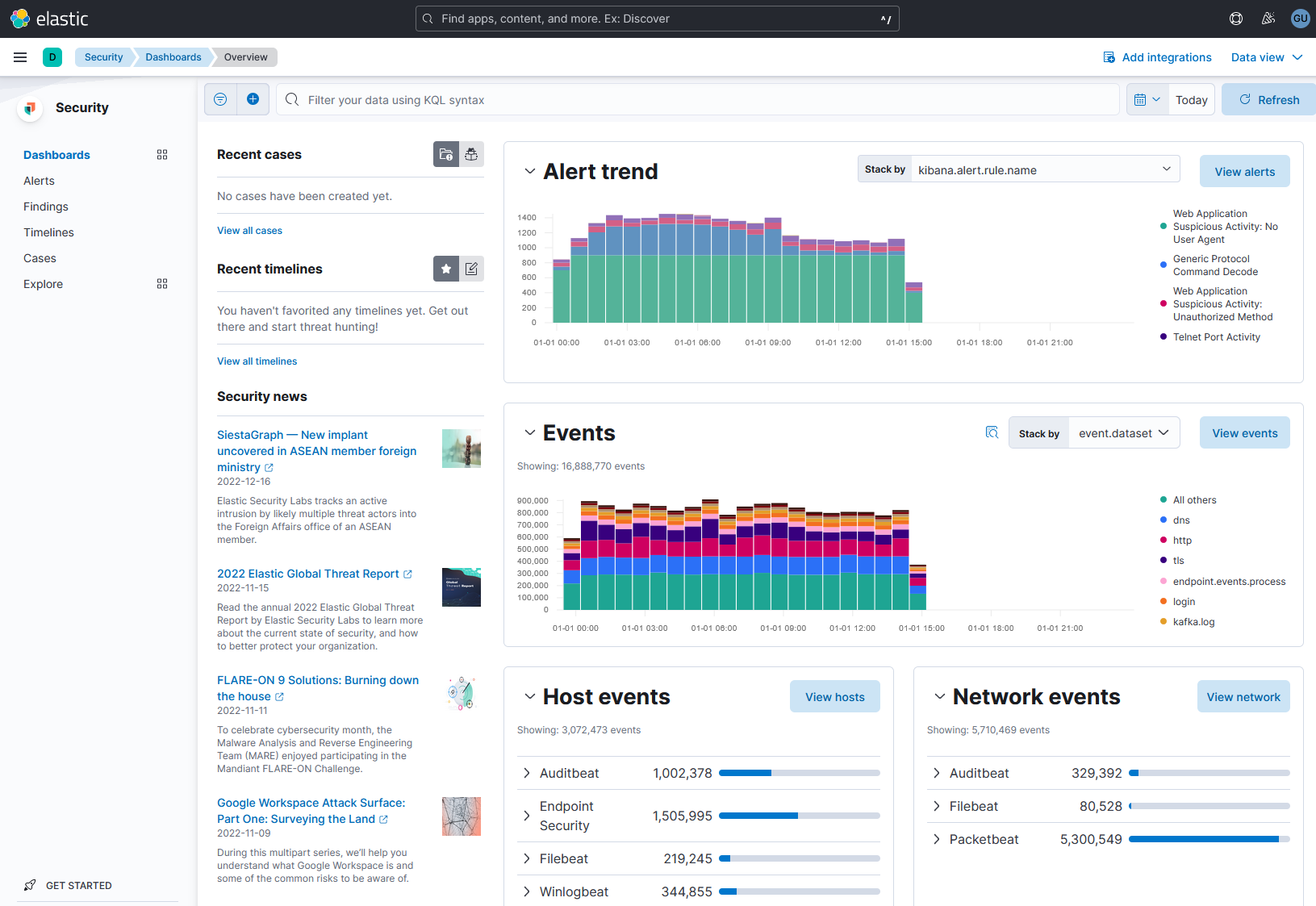Click the KQL filter input field
The height and width of the screenshot is (906, 1316).
click(x=698, y=99)
